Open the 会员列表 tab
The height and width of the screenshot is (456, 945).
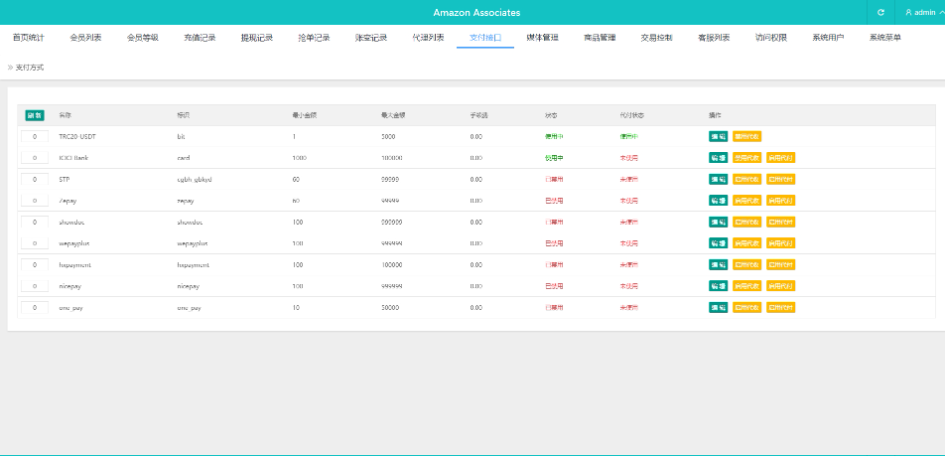click(86, 37)
